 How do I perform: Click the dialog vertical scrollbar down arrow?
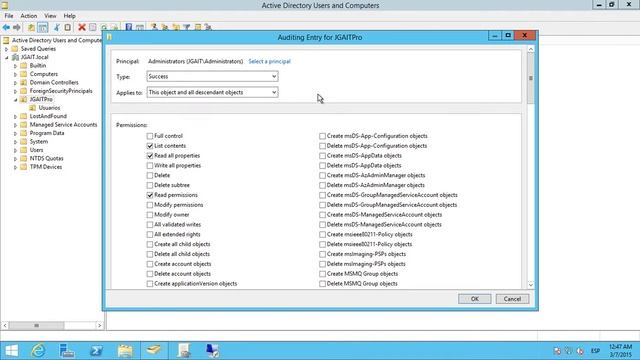click(x=531, y=284)
